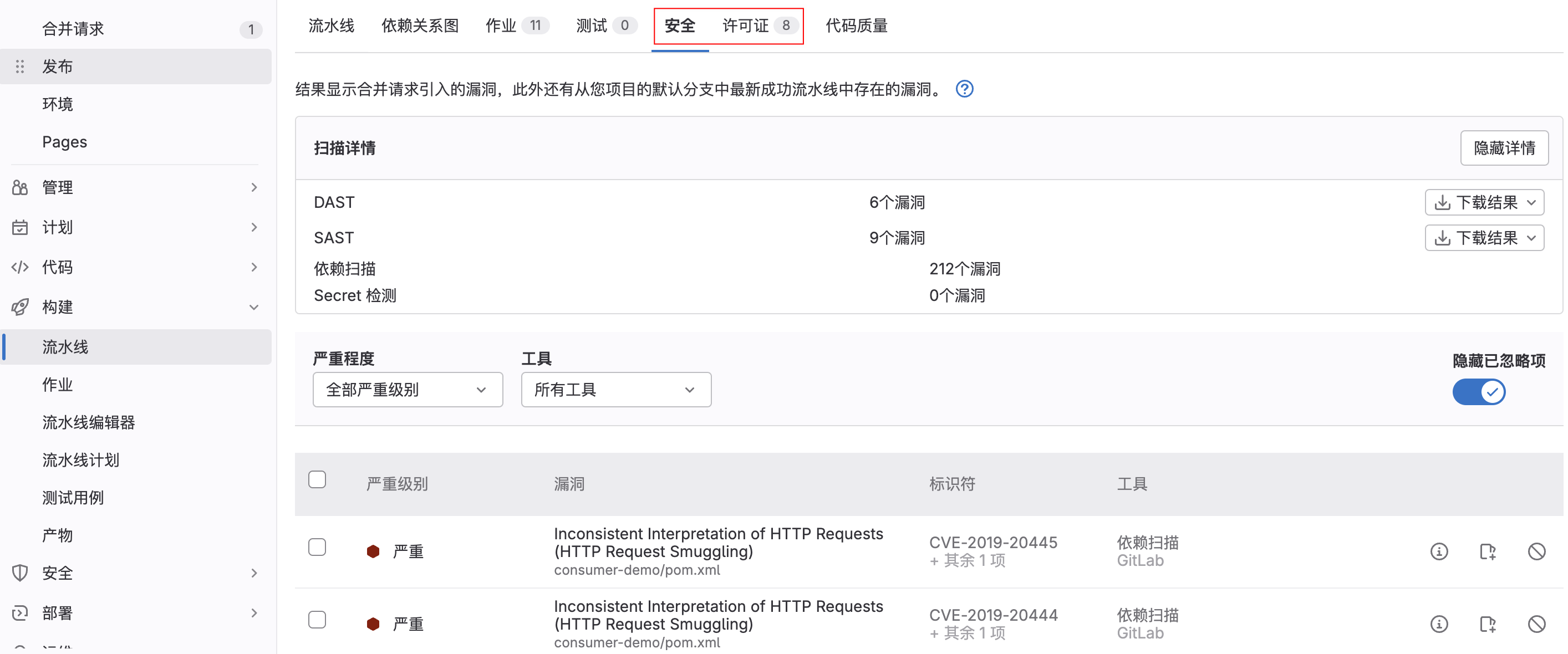Click the 构建 rocket icon in the sidebar
The image size is (1568, 654).
tap(20, 306)
